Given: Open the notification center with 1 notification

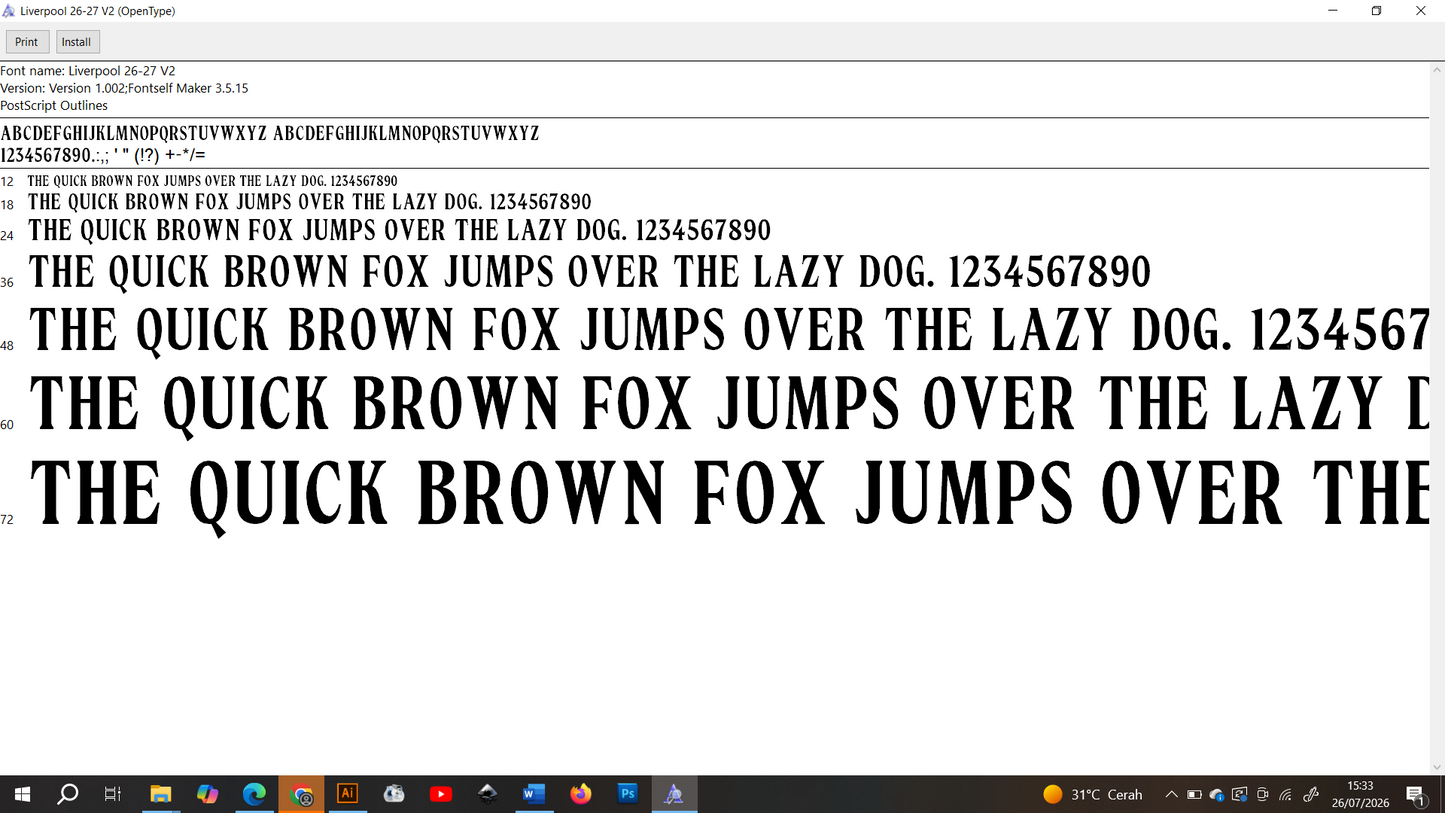Looking at the screenshot, I should 1416,795.
